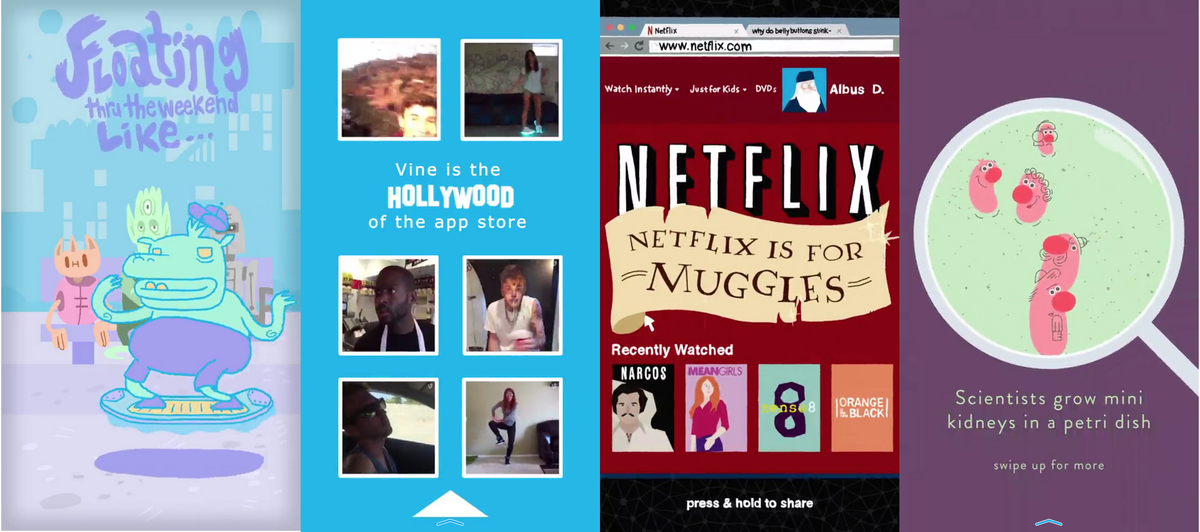Tap 'swipe up for more' text
The height and width of the screenshot is (532, 1200).
tap(1048, 465)
